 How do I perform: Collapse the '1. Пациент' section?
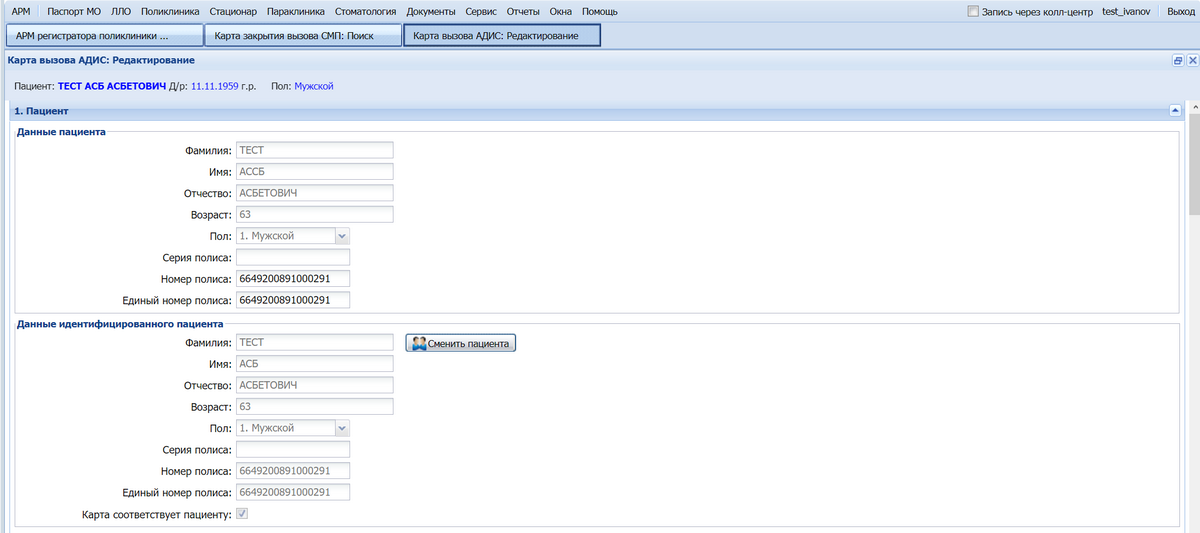pos(1175,110)
